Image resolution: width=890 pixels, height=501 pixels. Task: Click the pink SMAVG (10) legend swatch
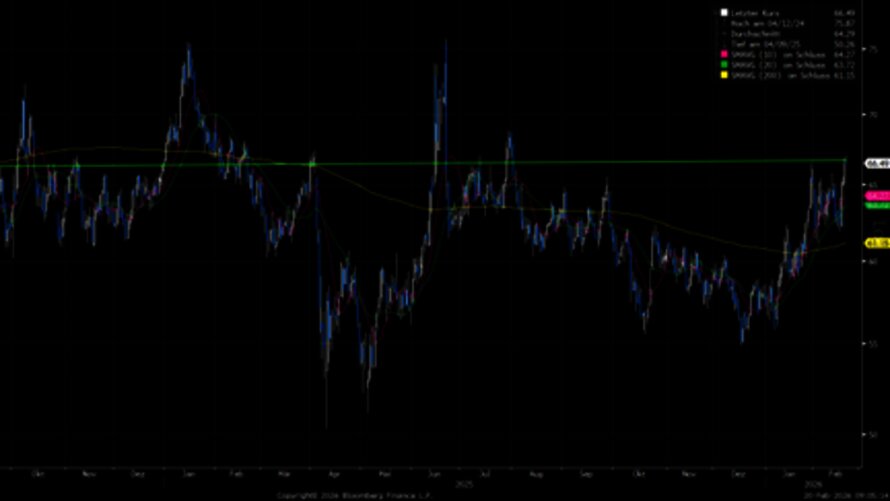click(x=723, y=56)
